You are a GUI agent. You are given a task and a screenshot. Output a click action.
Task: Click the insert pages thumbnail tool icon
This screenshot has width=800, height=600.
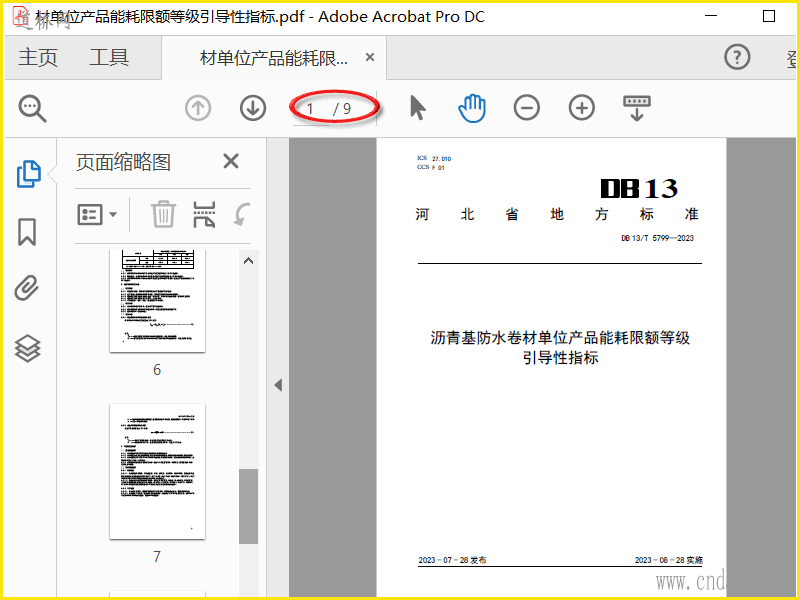click(204, 214)
